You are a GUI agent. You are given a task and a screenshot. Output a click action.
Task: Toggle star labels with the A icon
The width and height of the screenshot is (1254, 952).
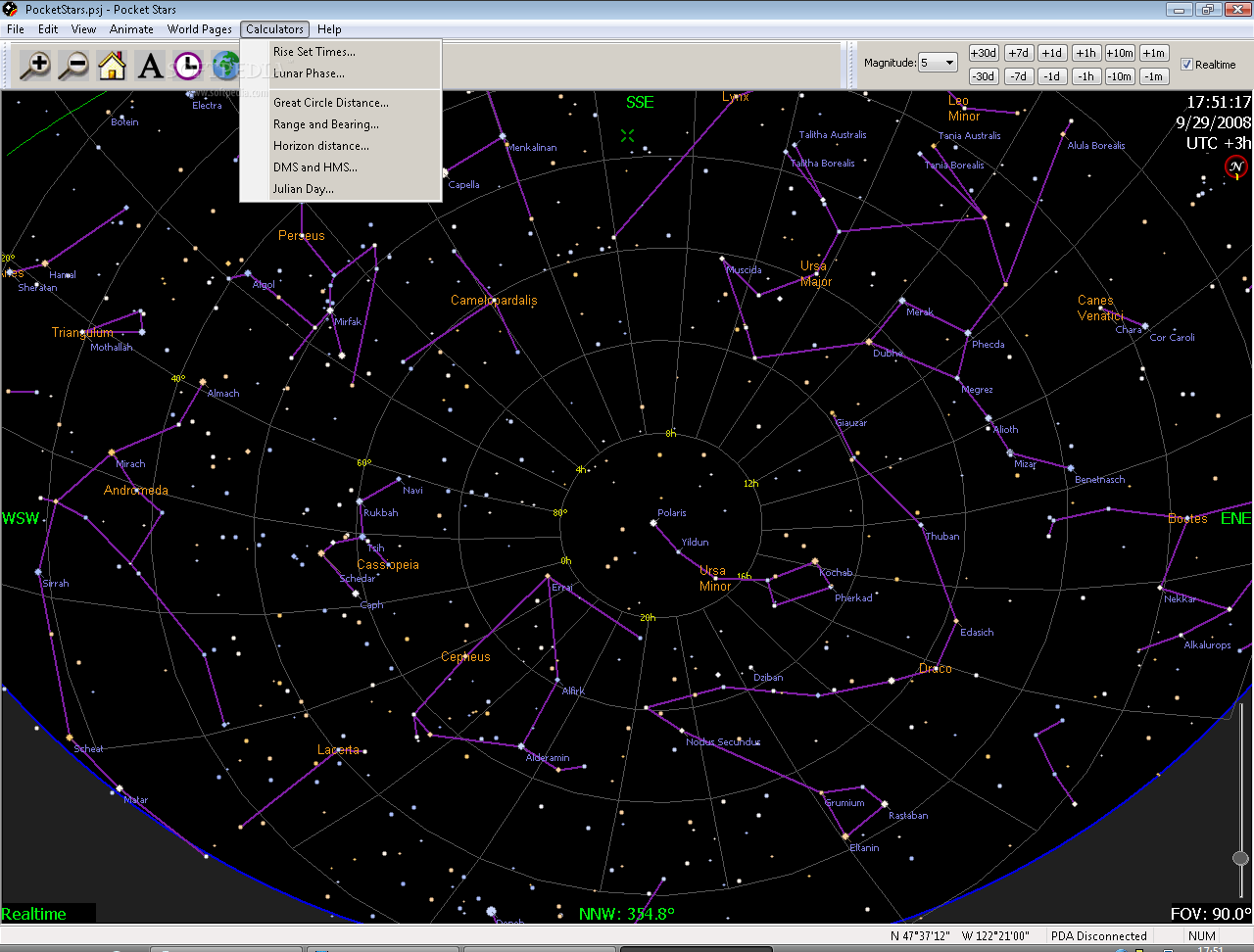coord(150,66)
